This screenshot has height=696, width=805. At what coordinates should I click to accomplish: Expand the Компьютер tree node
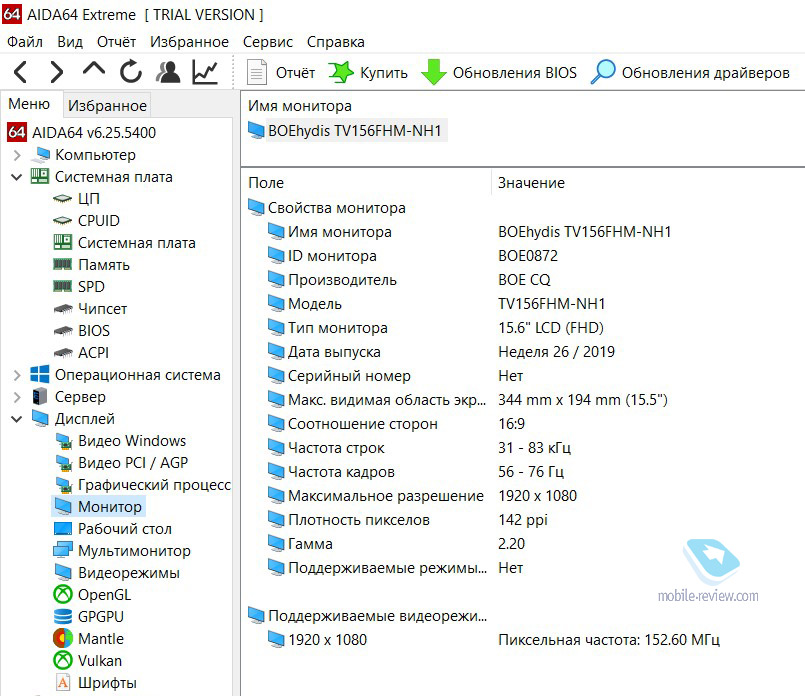tap(16, 155)
